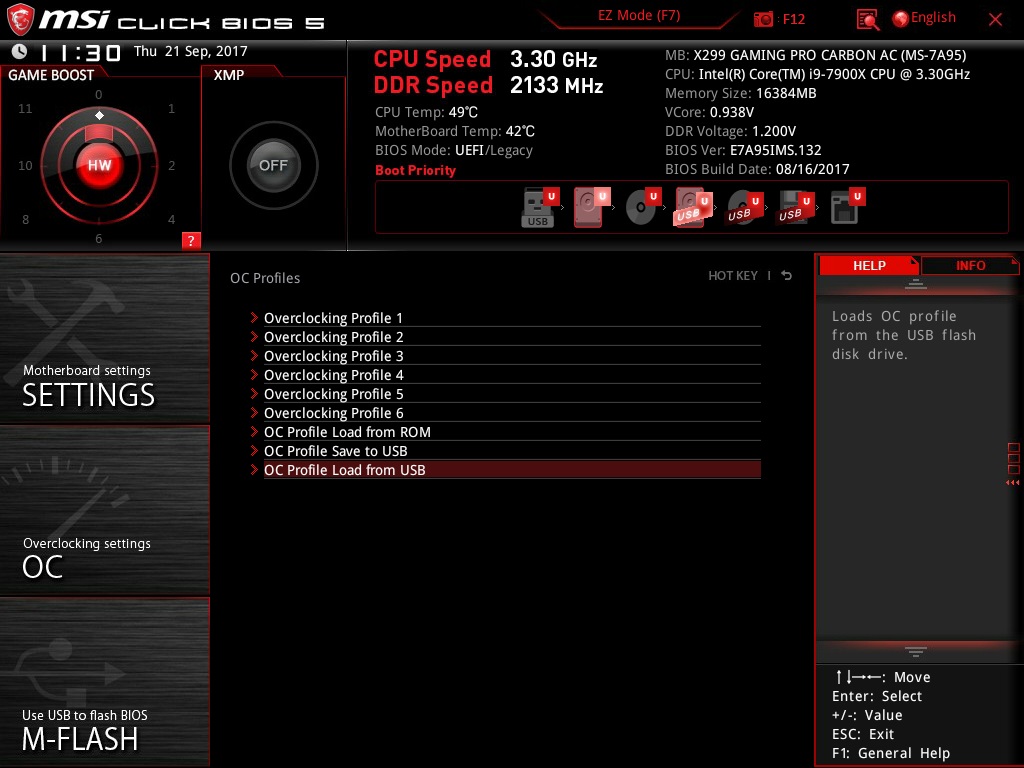Expand Overclocking Profile 1 chevron
Screen dimensions: 1024x768
[x=254, y=317]
